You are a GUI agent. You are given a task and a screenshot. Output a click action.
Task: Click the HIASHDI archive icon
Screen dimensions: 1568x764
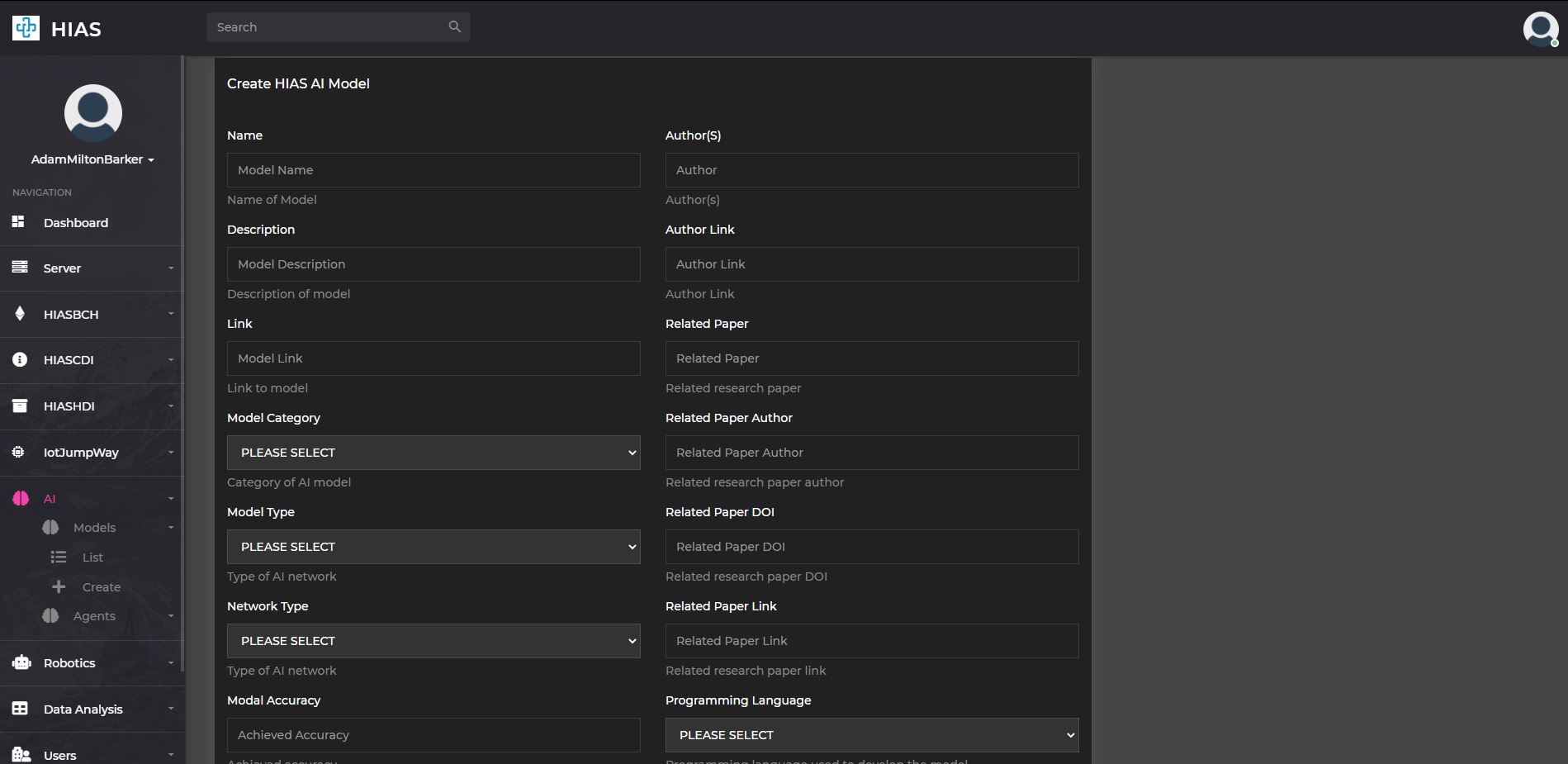[20, 406]
